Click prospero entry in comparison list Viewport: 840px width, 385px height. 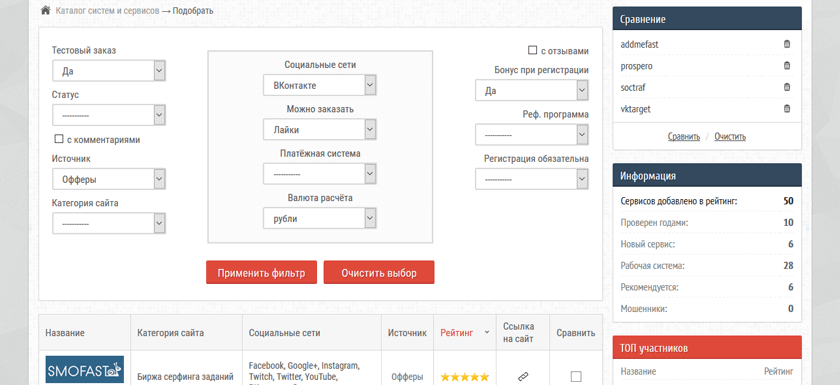coord(636,66)
